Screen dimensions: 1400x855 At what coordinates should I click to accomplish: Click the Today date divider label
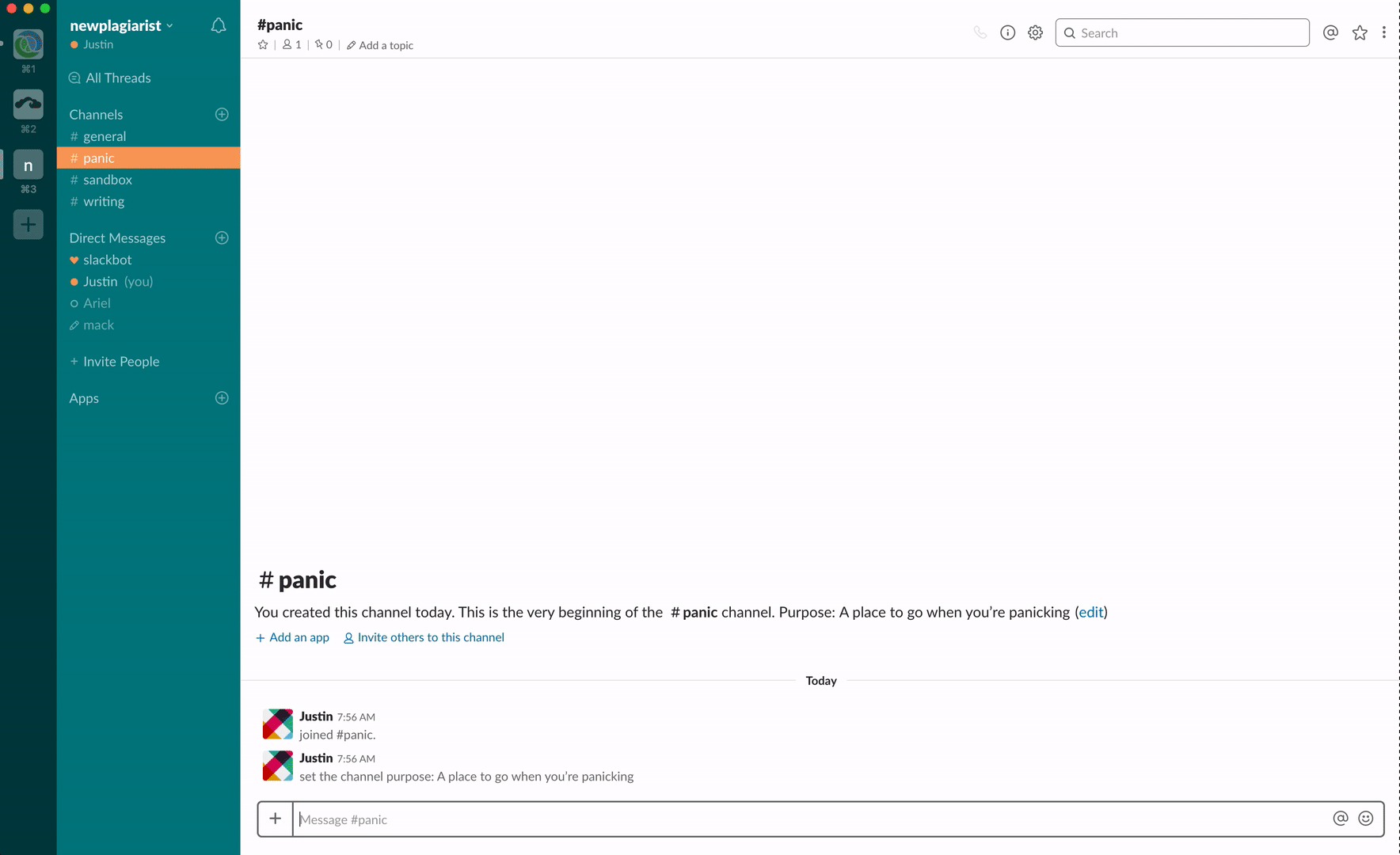click(x=821, y=681)
